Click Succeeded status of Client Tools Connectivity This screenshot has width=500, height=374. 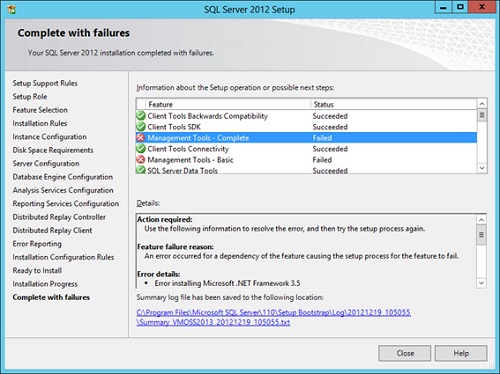point(330,149)
